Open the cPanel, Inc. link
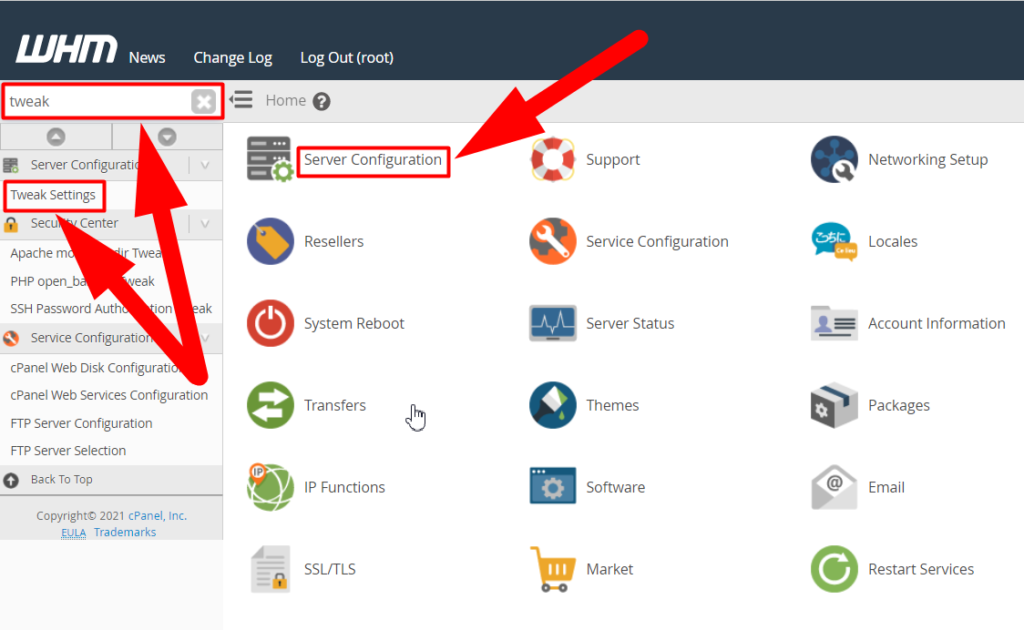The image size is (1024, 630). click(157, 516)
